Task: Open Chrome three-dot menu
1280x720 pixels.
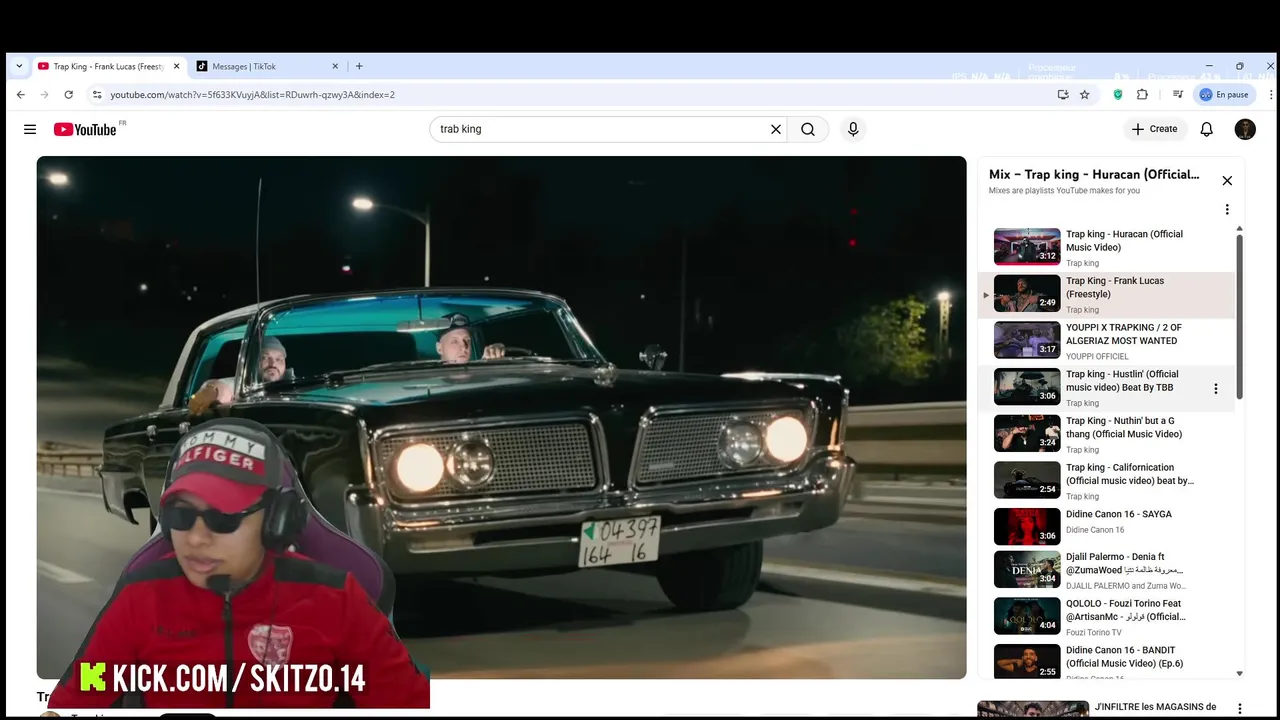Action: [x=1271, y=94]
